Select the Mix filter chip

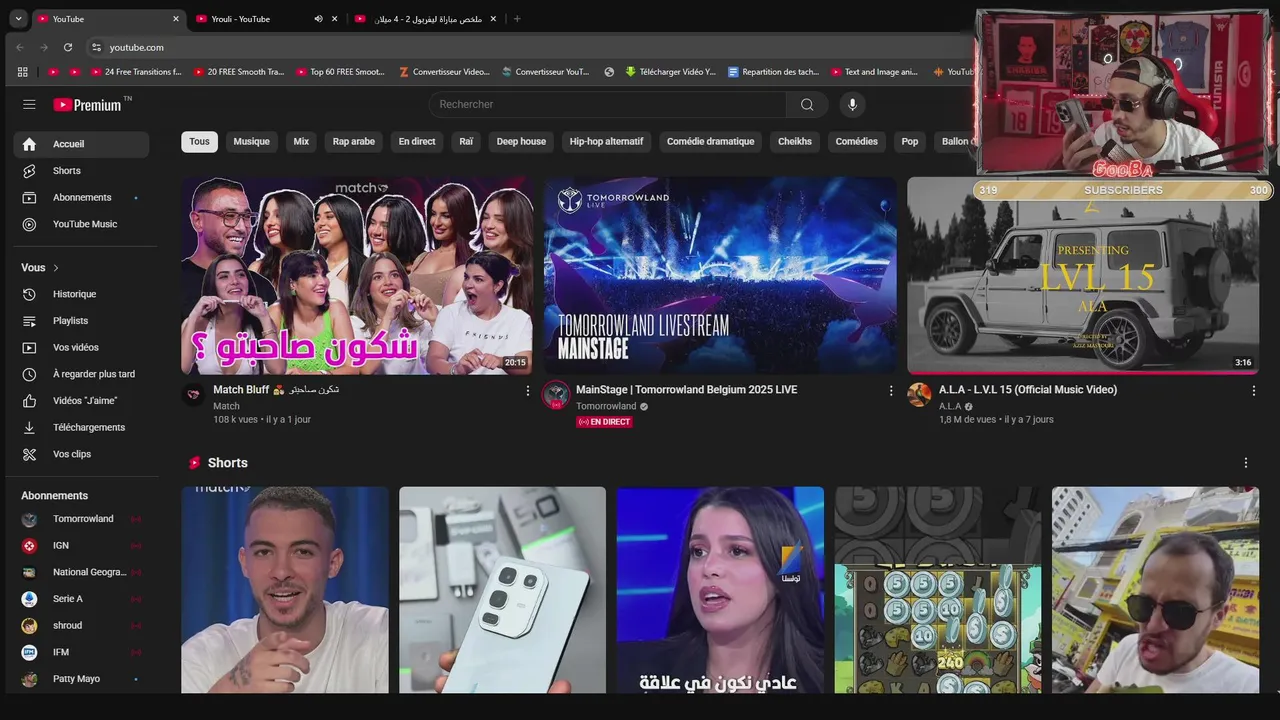[301, 142]
